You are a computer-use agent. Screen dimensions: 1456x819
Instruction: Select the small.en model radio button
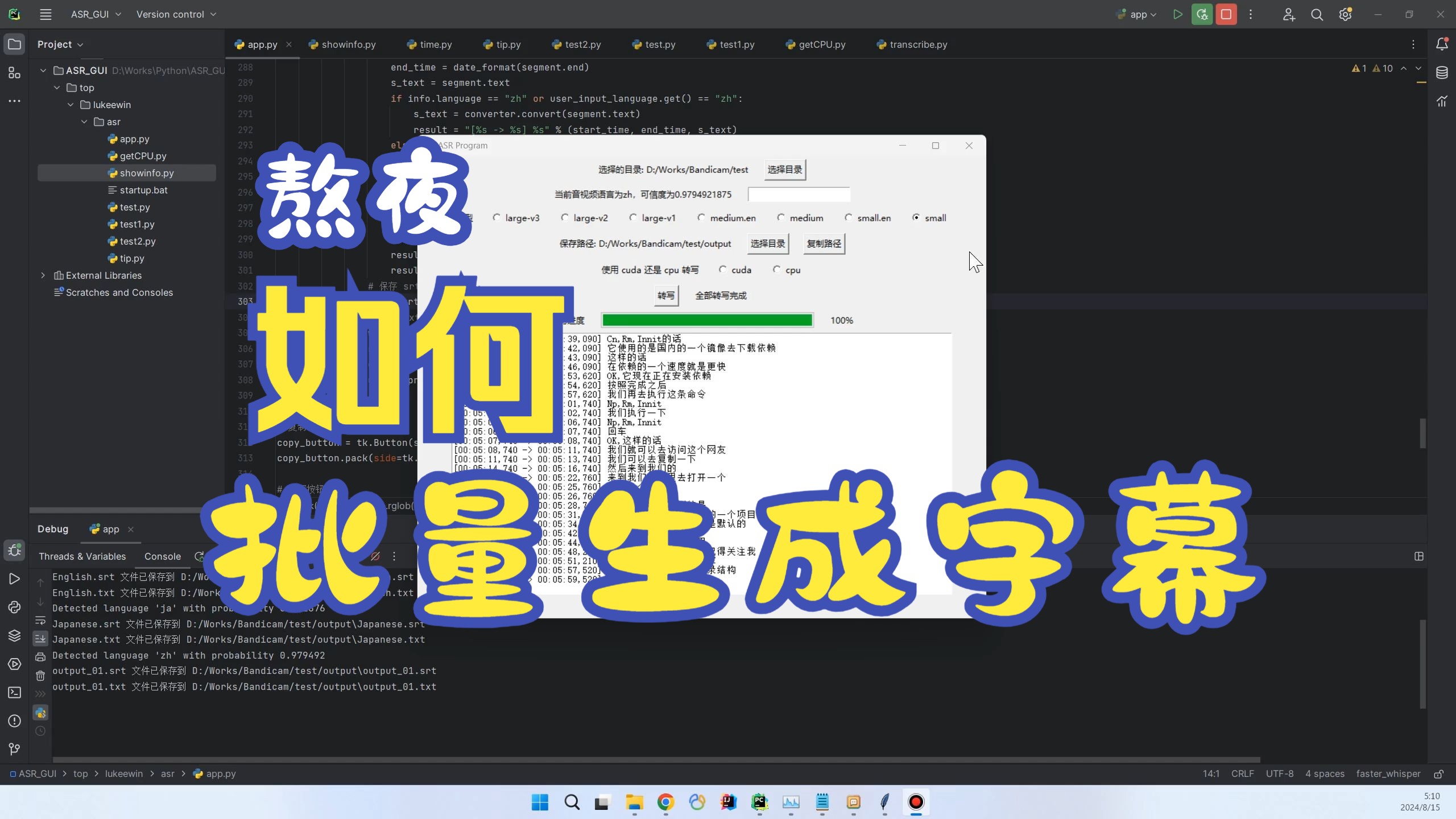pos(849,218)
